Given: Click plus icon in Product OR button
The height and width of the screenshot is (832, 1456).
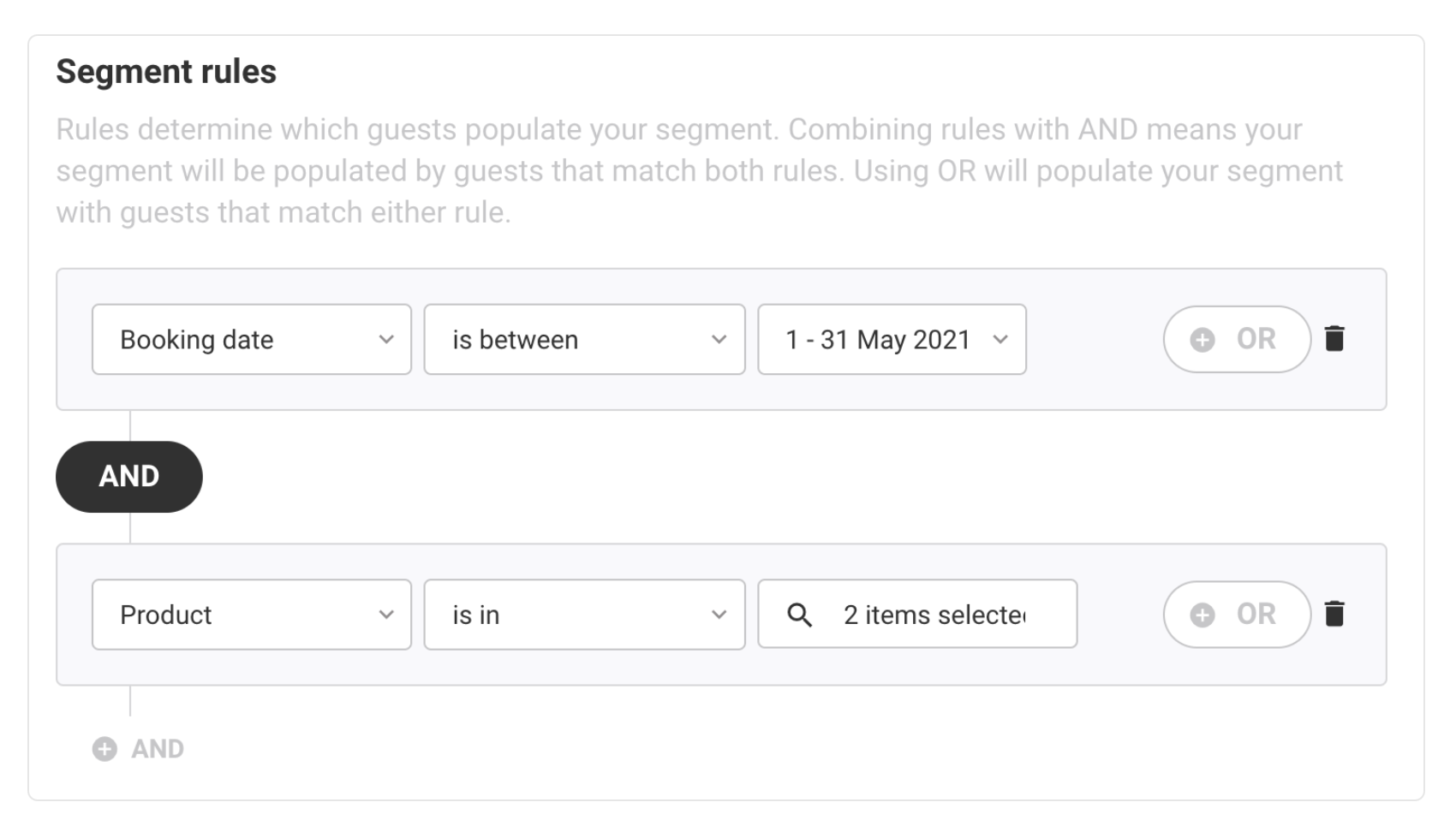Looking at the screenshot, I should coord(1202,615).
